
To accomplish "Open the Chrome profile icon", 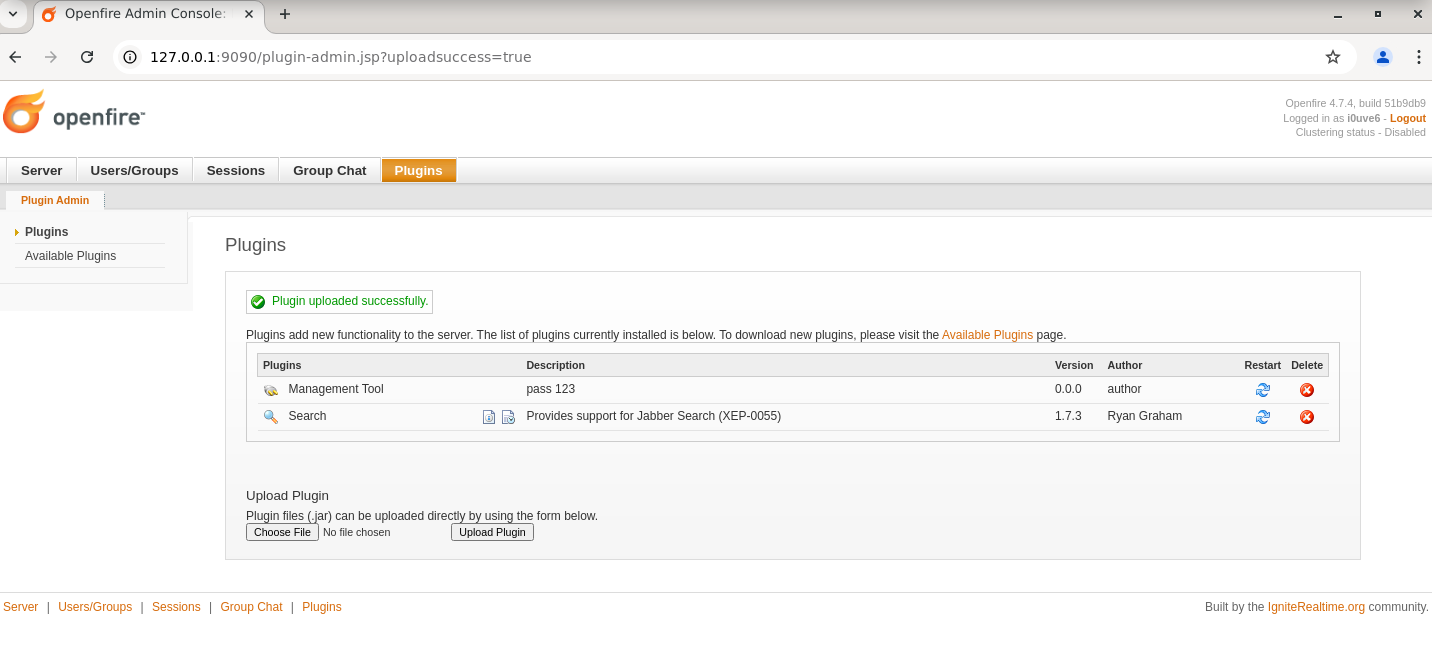I will pyautogui.click(x=1383, y=57).
